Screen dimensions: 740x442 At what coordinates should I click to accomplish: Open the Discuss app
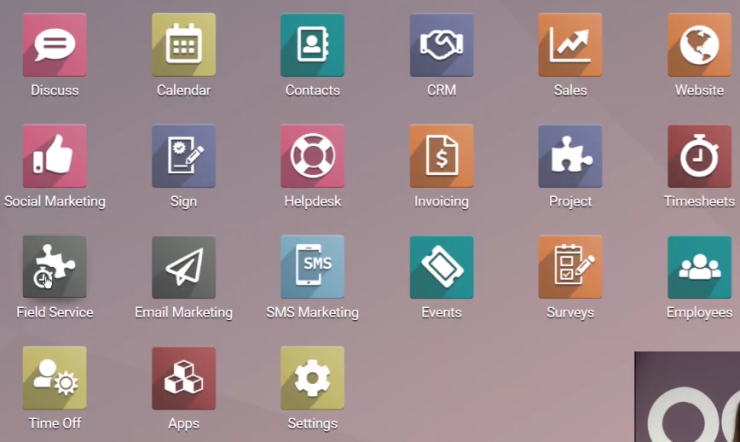coord(55,45)
